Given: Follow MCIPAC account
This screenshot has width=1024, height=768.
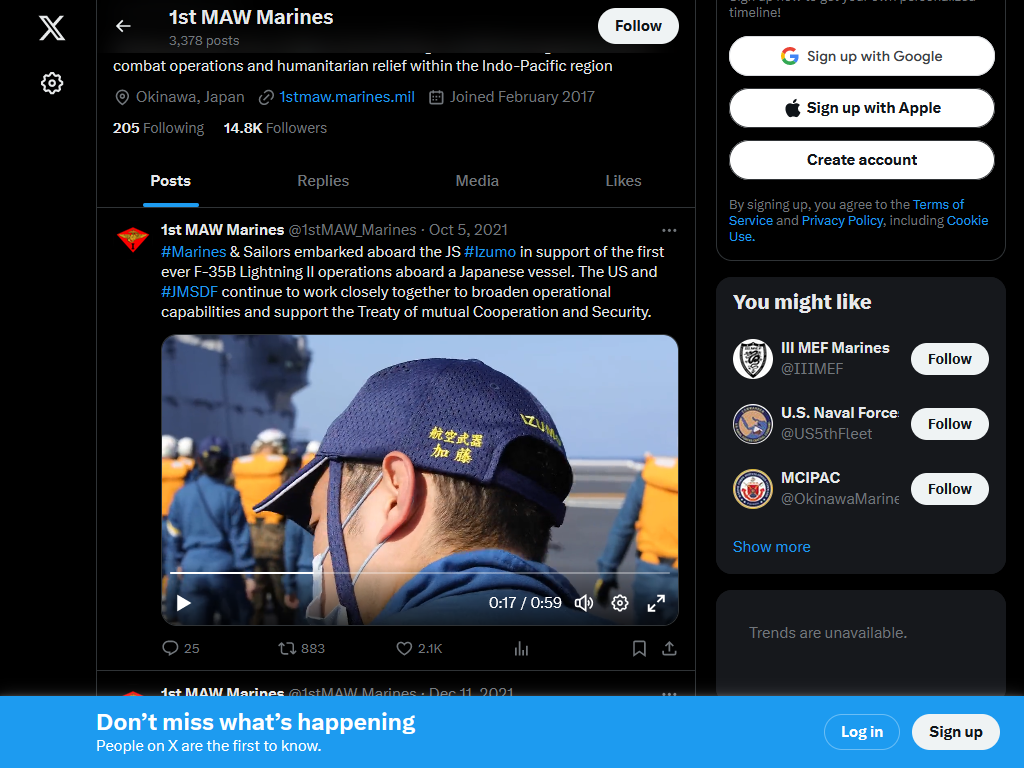Looking at the screenshot, I should pos(950,489).
